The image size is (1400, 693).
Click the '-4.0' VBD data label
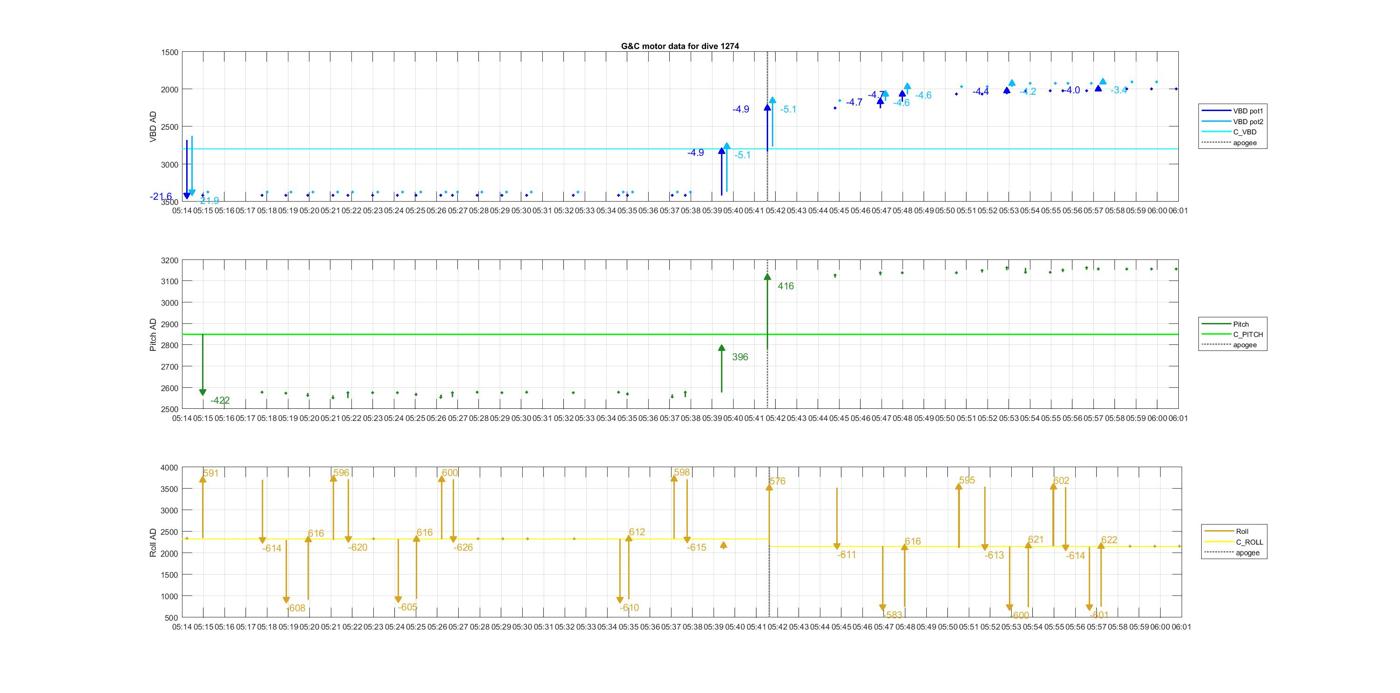[x=1070, y=90]
